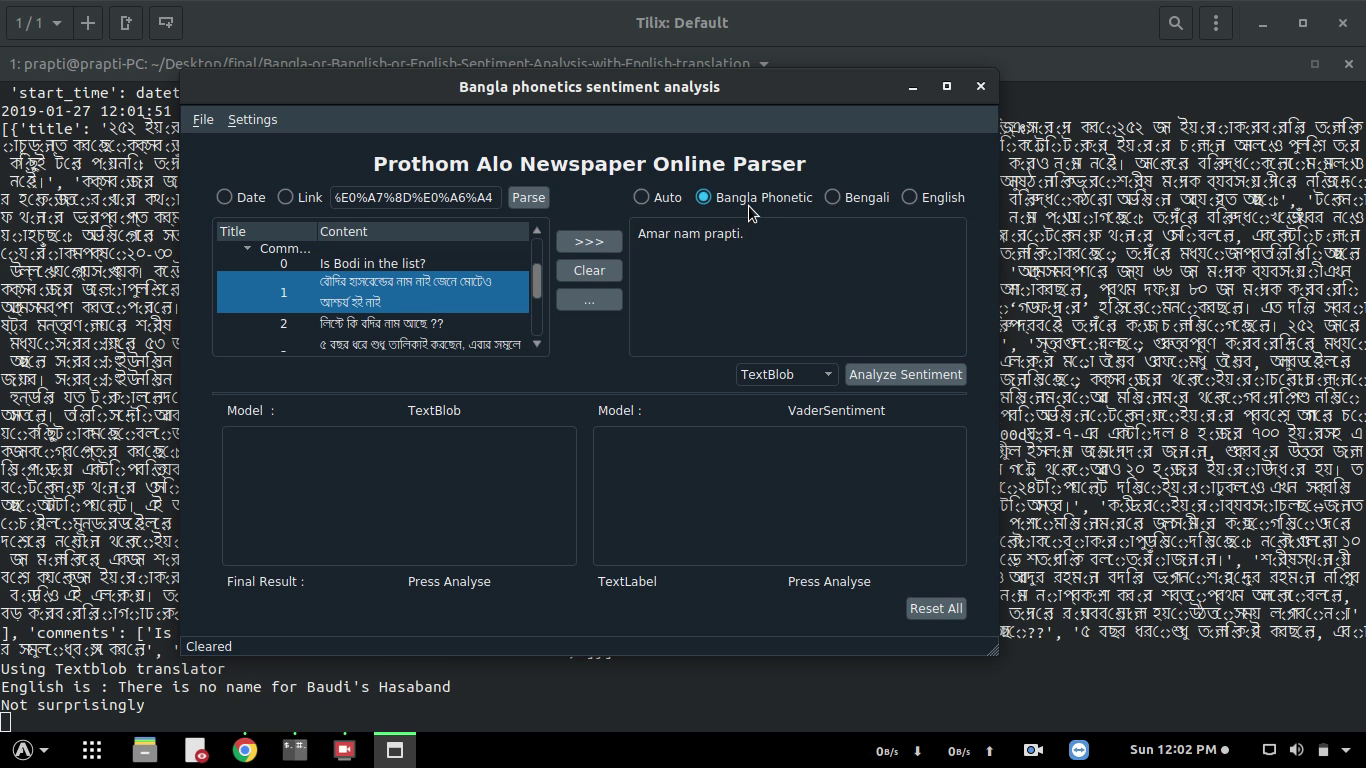The width and height of the screenshot is (1366, 768).
Task: Click the list scroll-up arrow
Action: point(537,230)
